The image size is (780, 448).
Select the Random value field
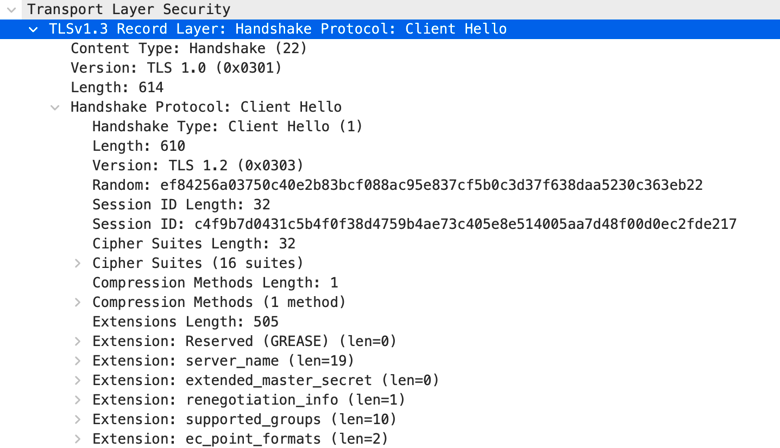(390, 185)
